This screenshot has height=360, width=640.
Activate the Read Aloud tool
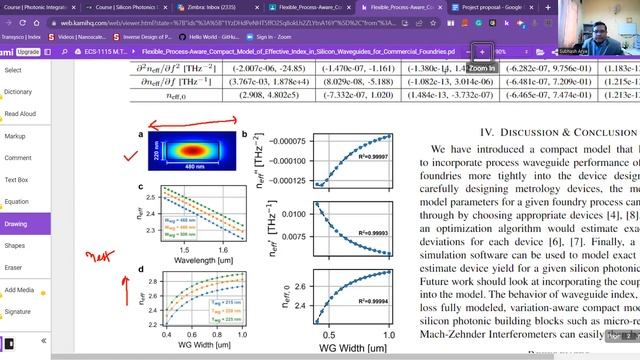click(x=20, y=114)
